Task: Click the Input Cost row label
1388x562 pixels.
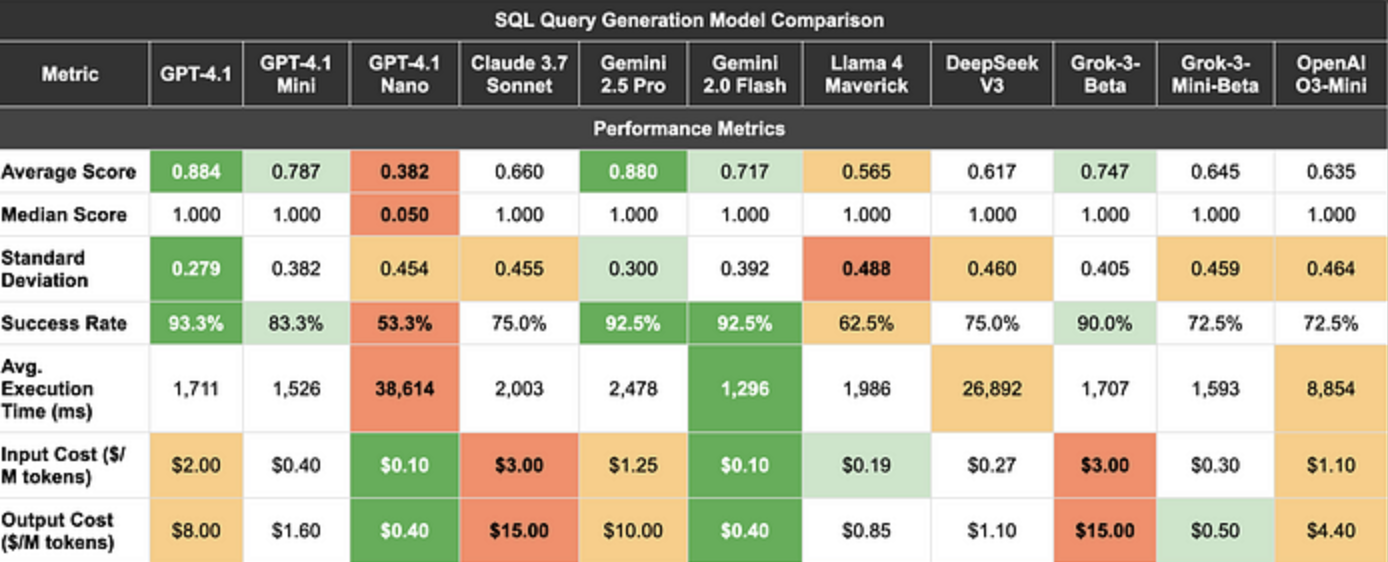Action: point(73,465)
